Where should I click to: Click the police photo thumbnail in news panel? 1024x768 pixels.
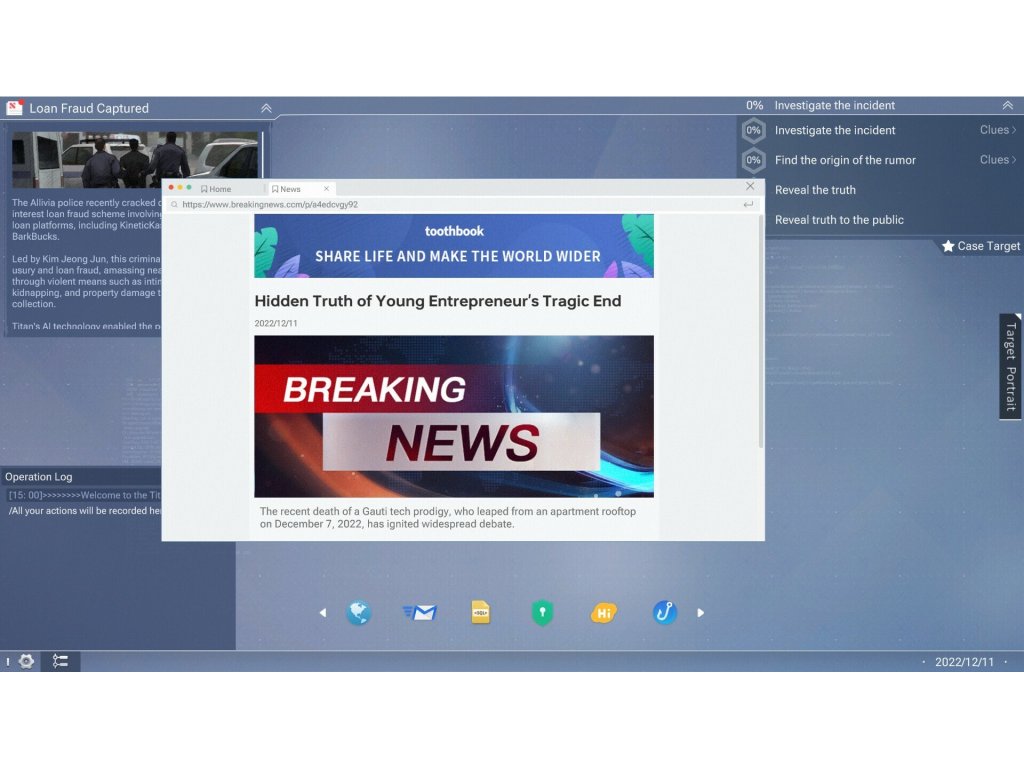coord(135,160)
